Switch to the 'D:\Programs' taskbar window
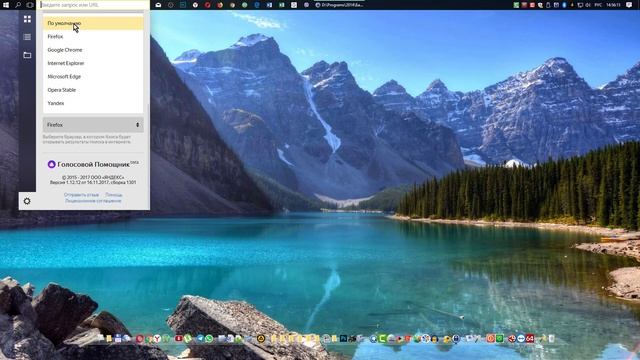The image size is (640, 360). pyautogui.click(x=340, y=5)
